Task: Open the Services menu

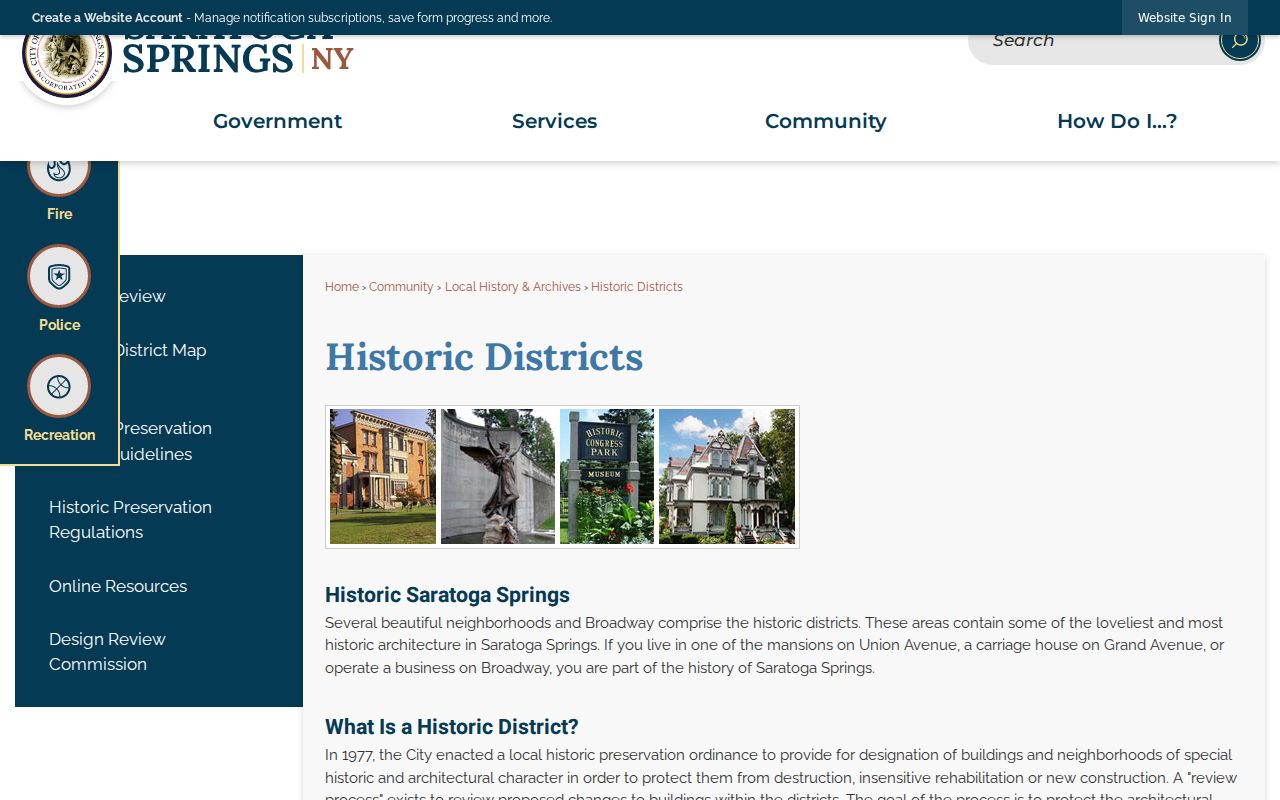Action: point(554,121)
